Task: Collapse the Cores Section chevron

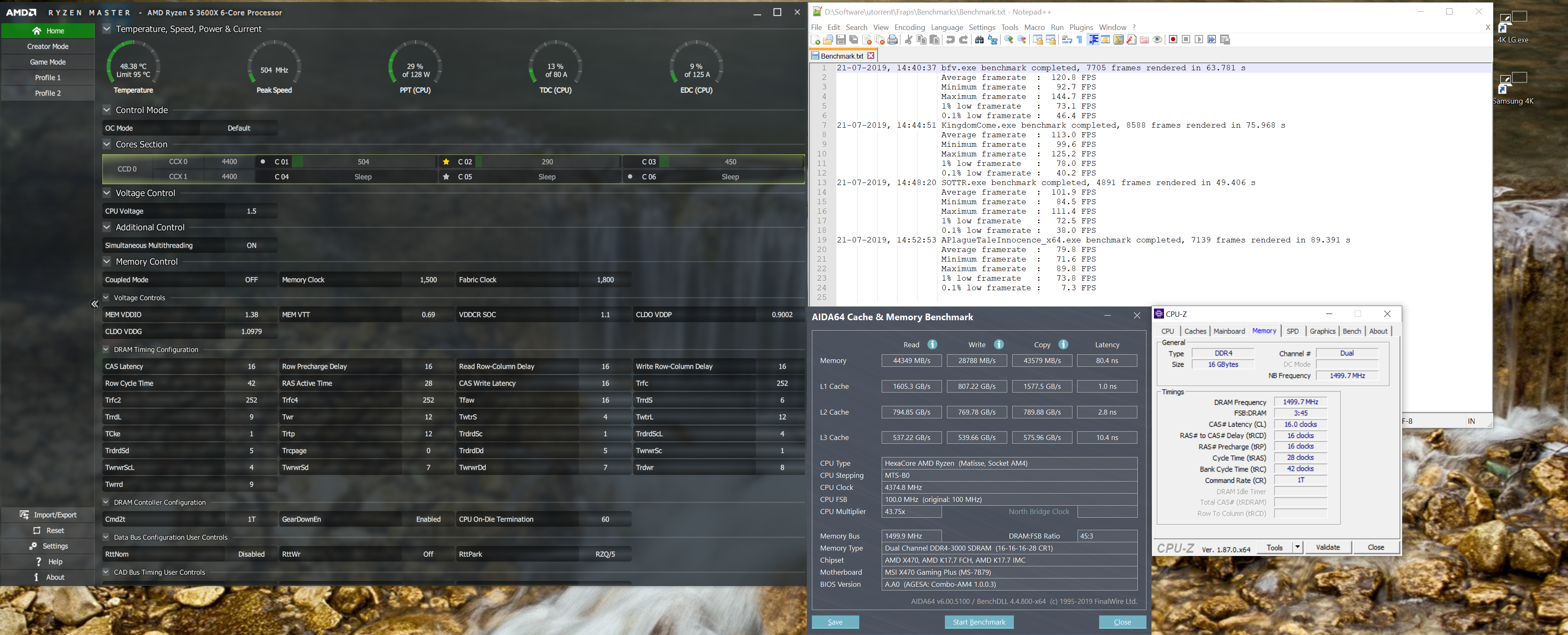Action: point(106,144)
